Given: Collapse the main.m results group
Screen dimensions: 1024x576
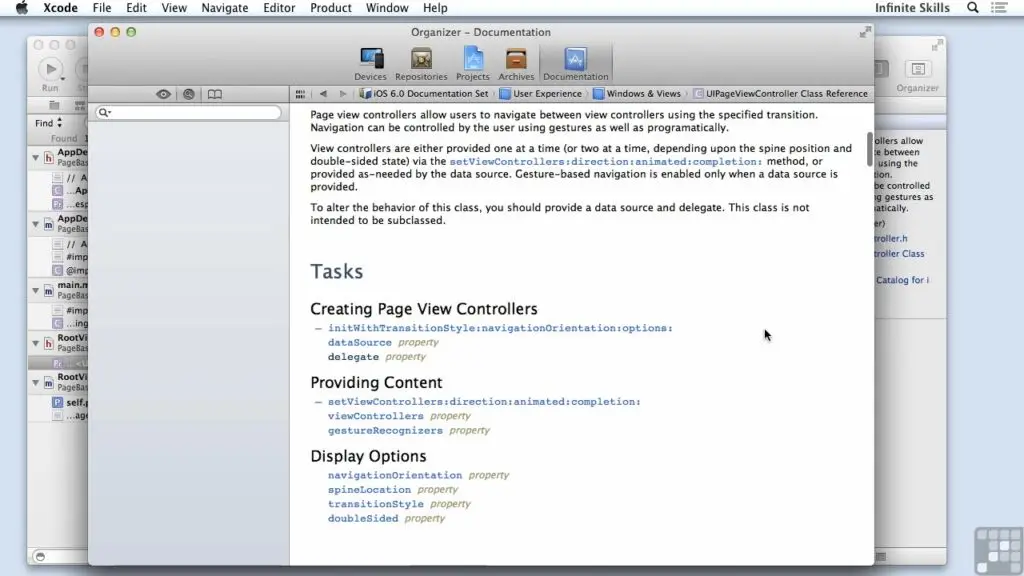Looking at the screenshot, I should pos(35,291).
